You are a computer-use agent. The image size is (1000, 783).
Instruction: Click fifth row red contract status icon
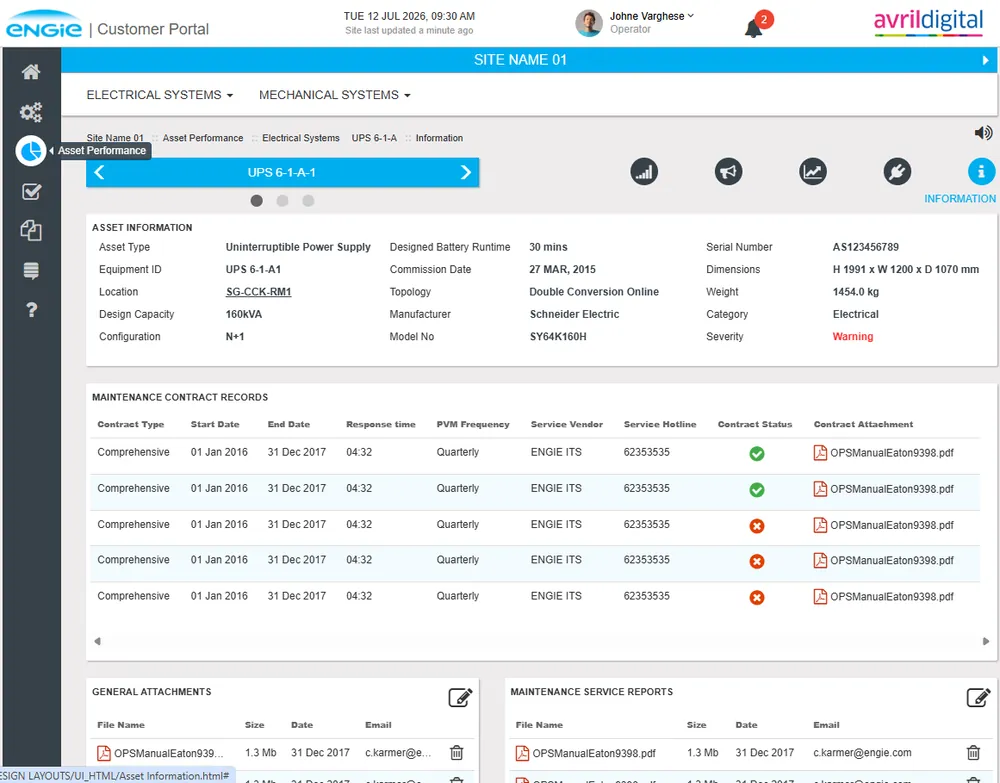click(756, 598)
